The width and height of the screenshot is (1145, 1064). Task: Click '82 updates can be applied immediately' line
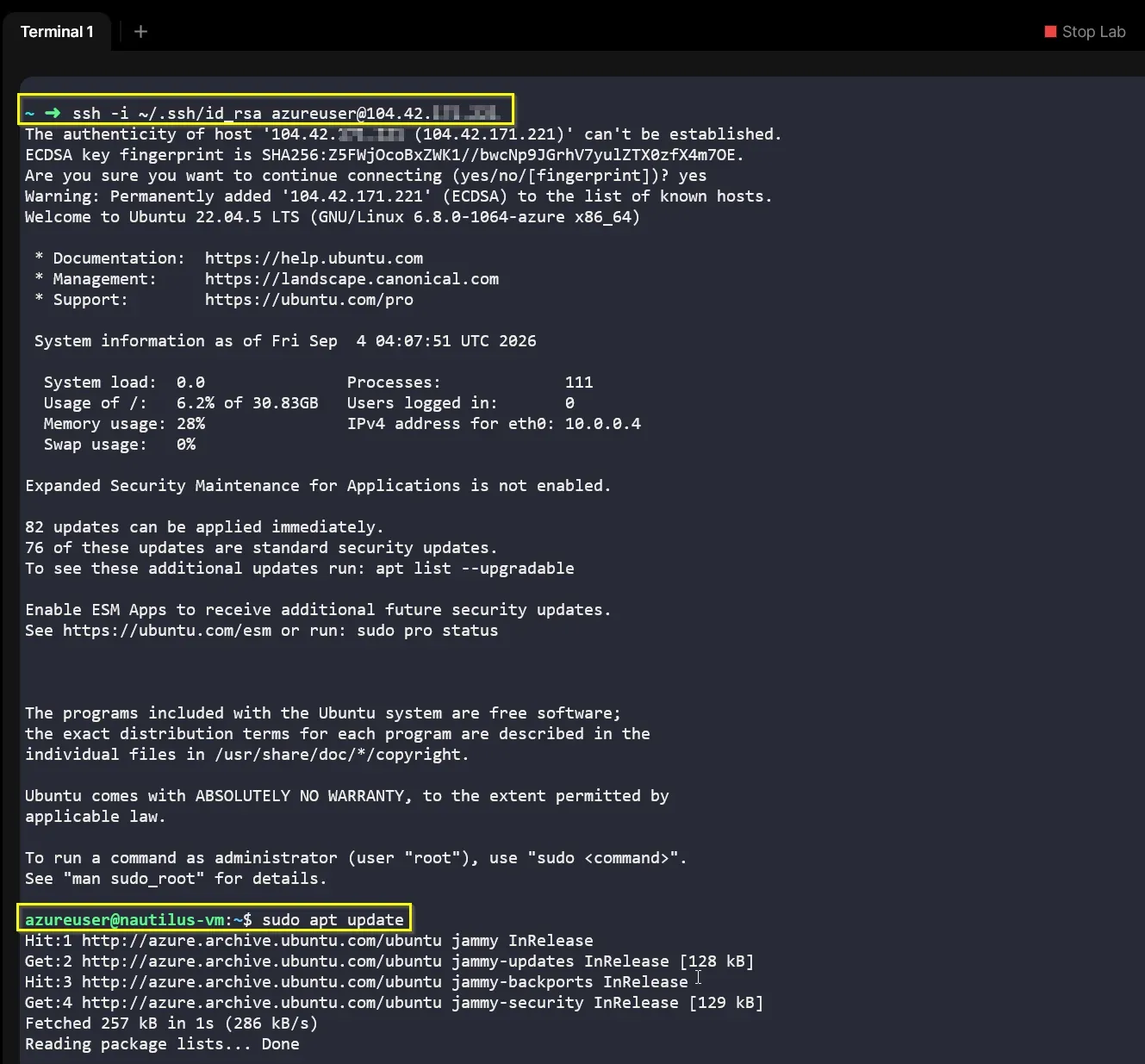point(204,527)
